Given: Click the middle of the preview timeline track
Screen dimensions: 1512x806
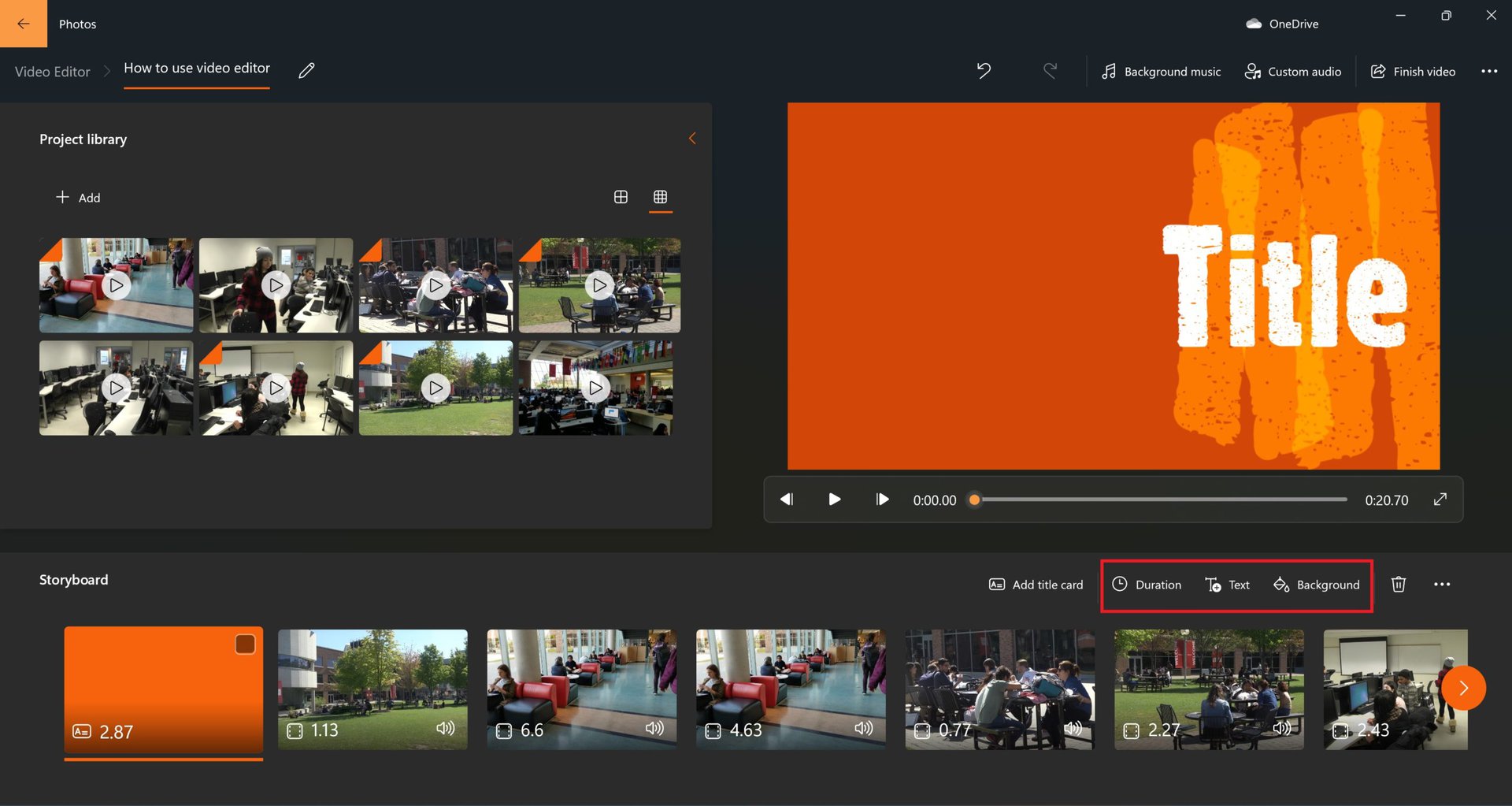Looking at the screenshot, I should (1161, 500).
